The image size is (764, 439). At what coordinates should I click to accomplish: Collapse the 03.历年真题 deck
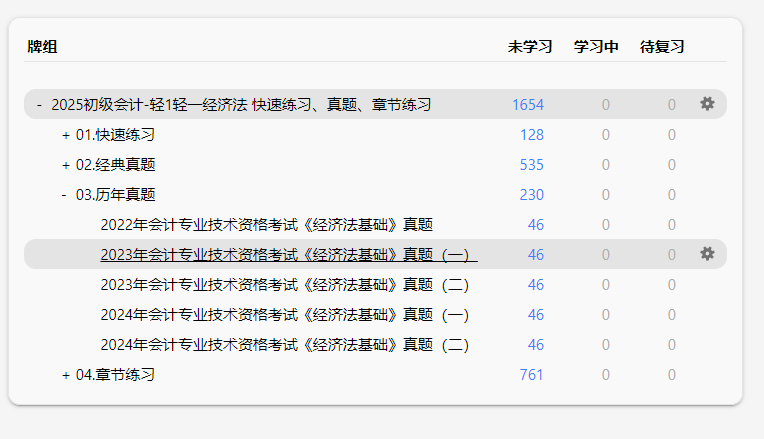click(x=64, y=195)
